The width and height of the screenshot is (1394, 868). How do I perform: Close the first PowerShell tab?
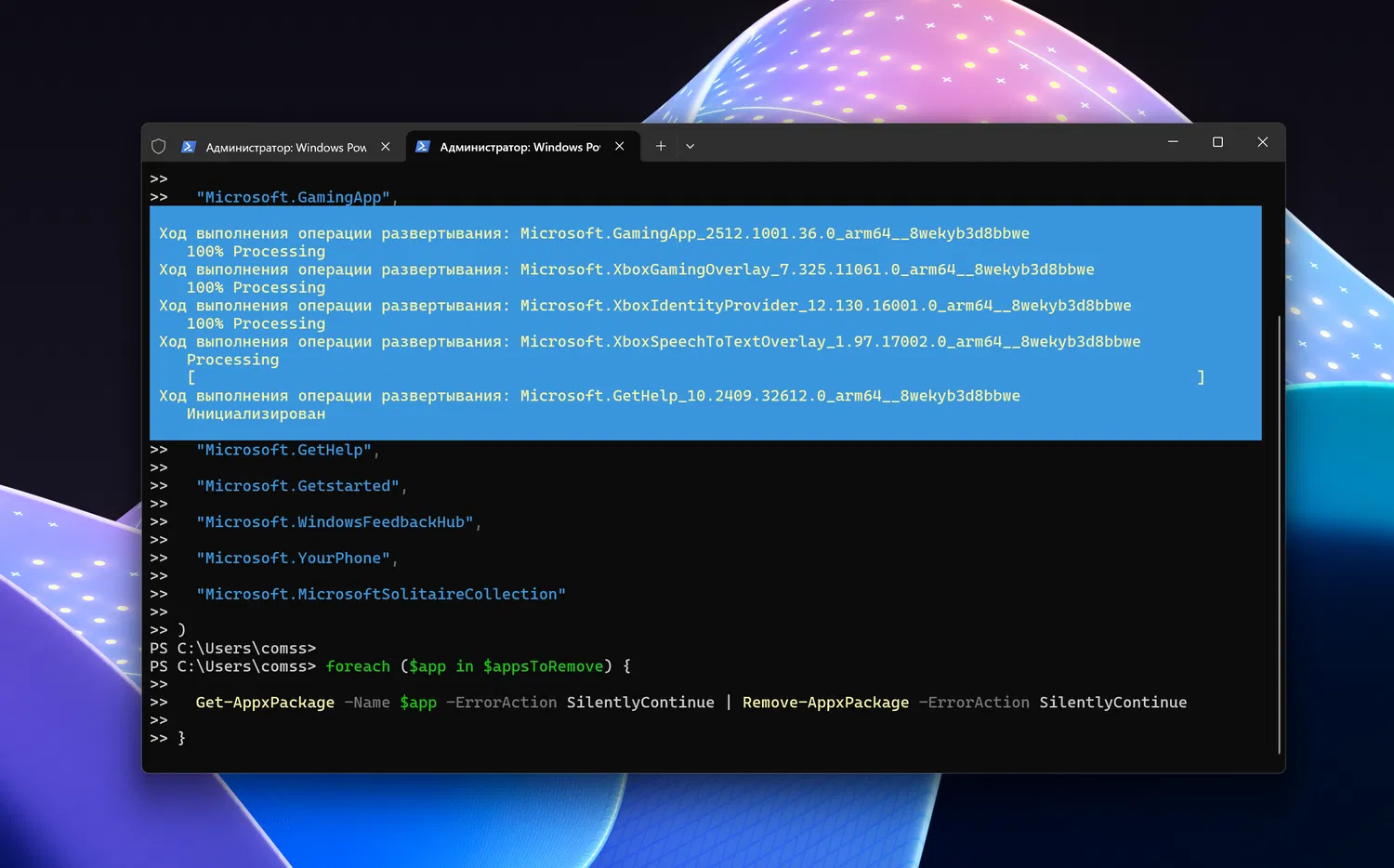point(386,147)
